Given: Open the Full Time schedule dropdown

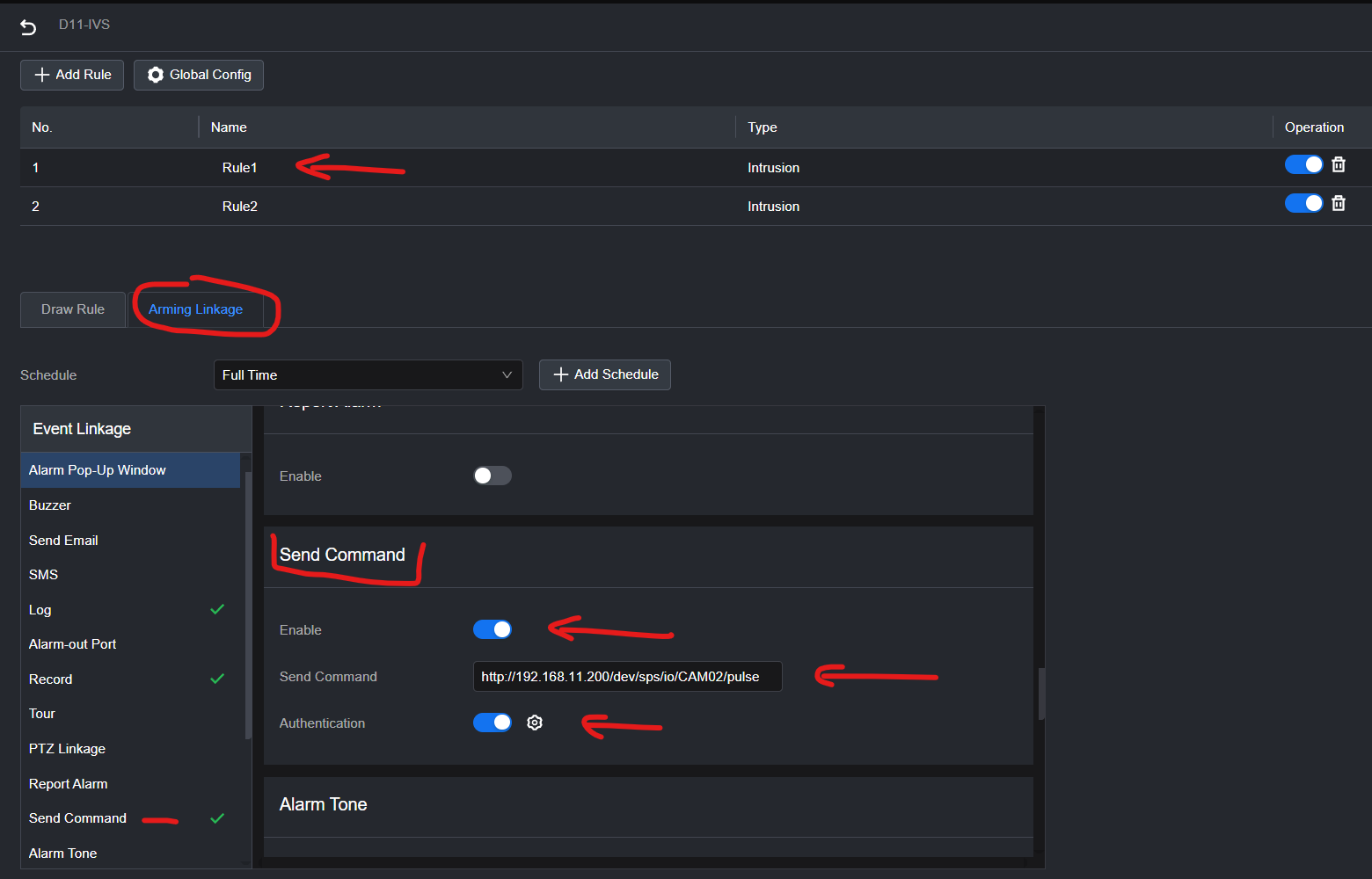Looking at the screenshot, I should pyautogui.click(x=368, y=374).
